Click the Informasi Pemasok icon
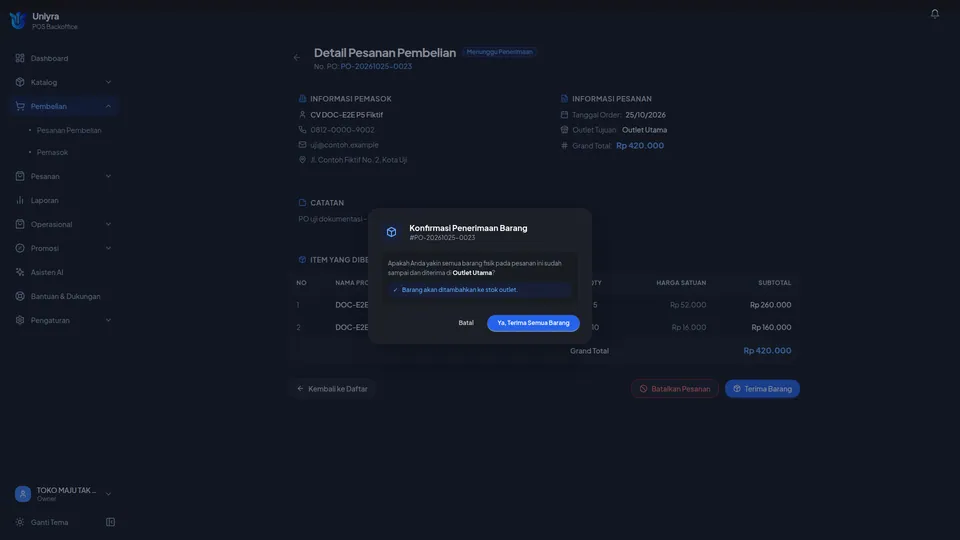 tap(302, 99)
